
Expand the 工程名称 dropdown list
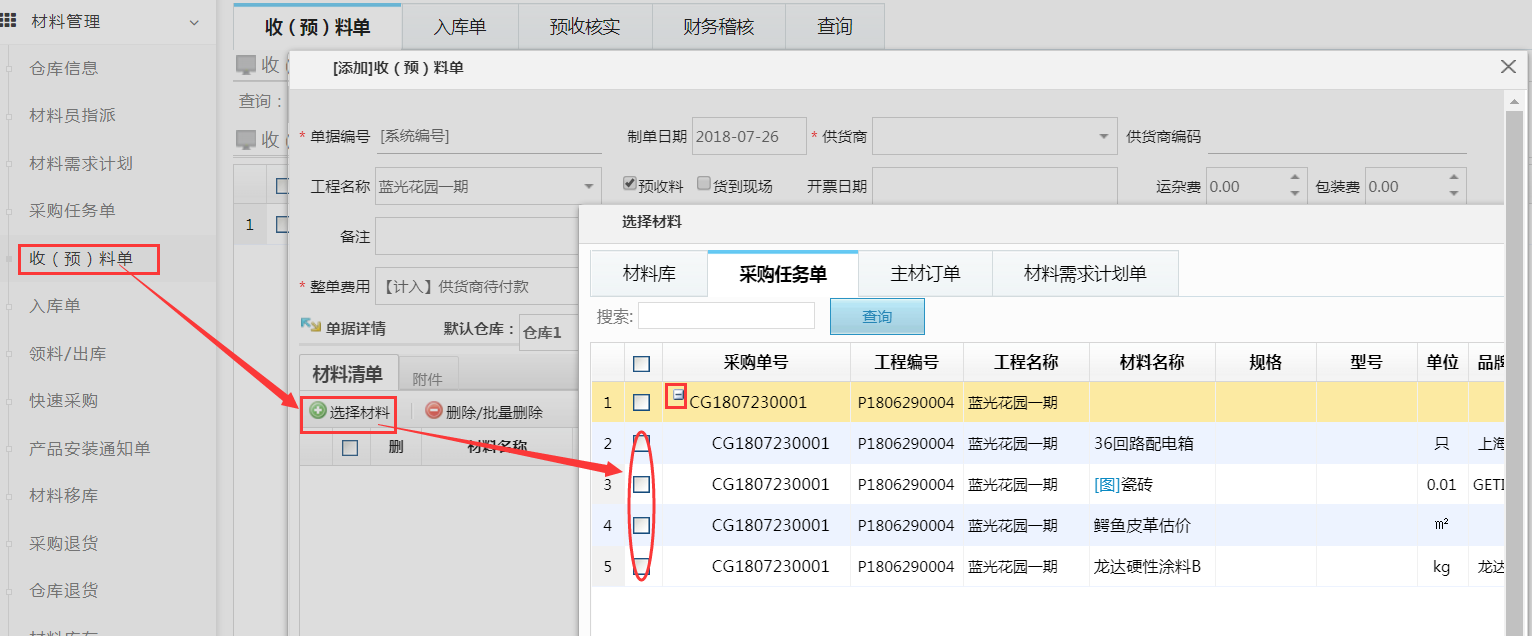tap(588, 187)
